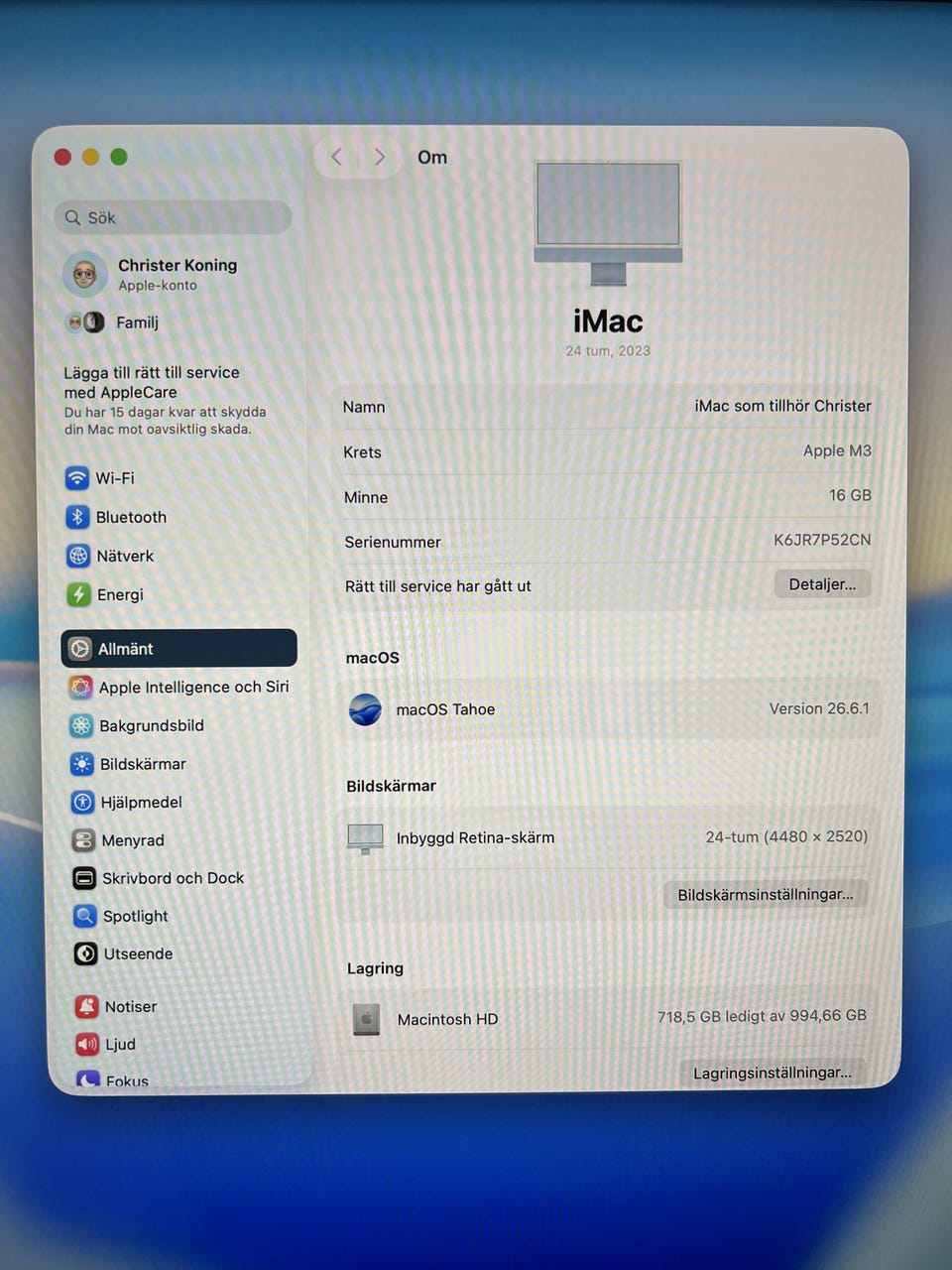Open the Menyrad icon

pyautogui.click(x=83, y=840)
